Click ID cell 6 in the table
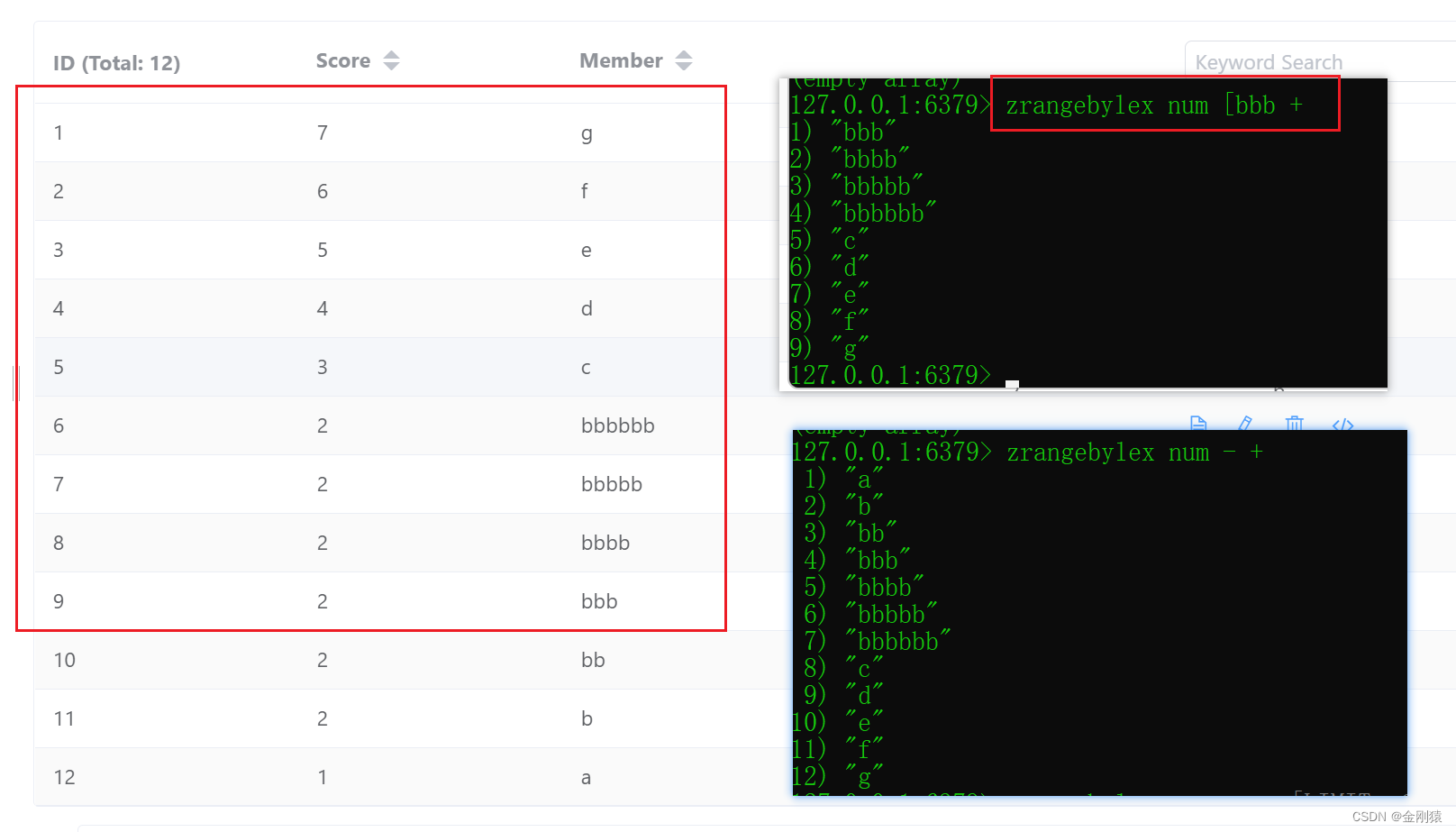The image size is (1456, 832). [59, 425]
